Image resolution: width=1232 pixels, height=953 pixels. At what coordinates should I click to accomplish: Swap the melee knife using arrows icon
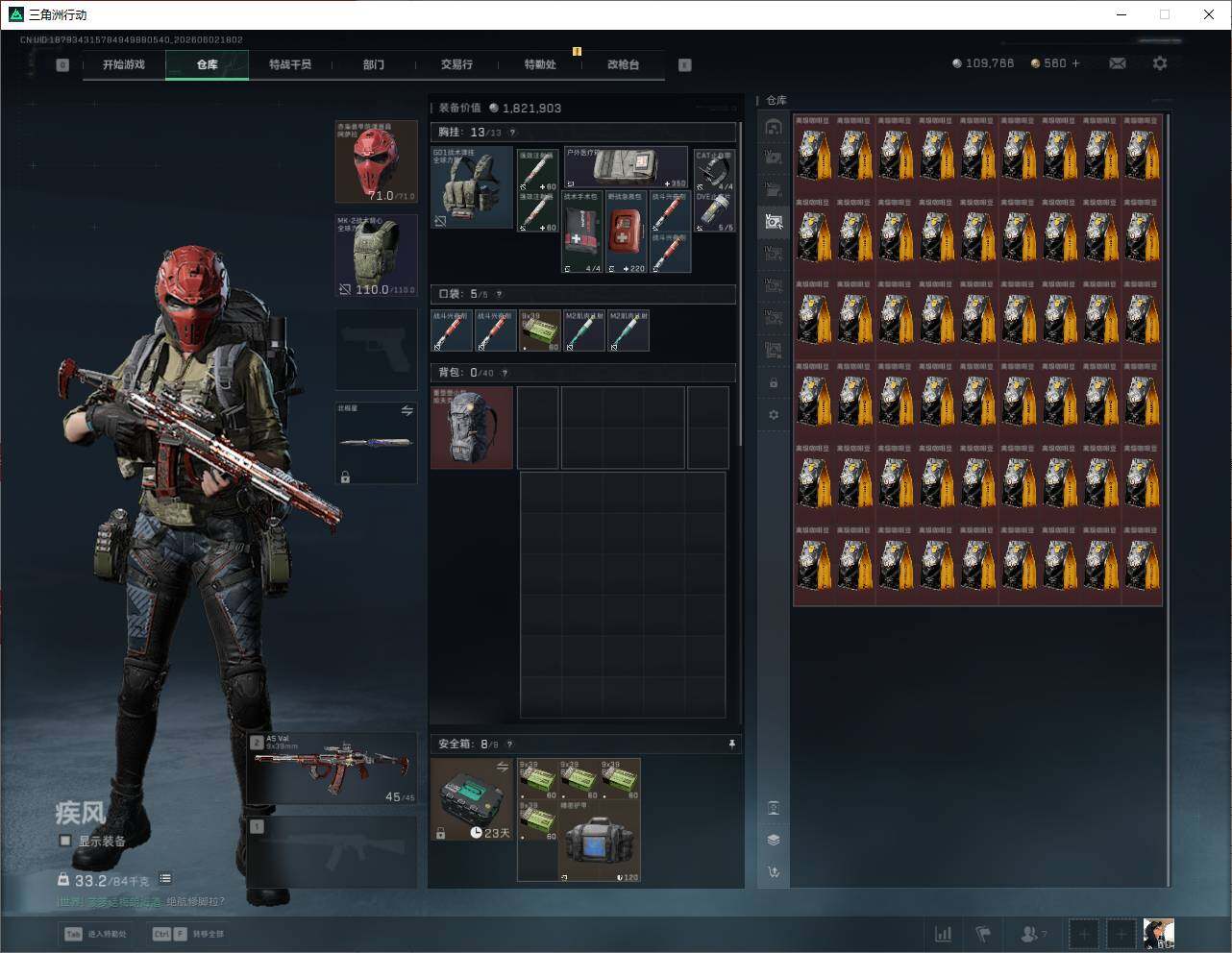(x=407, y=411)
